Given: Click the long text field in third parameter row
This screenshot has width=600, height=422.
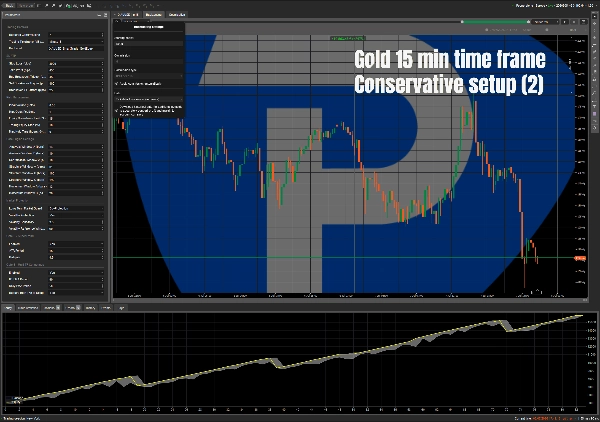Looking at the screenshot, I should (x=76, y=49).
